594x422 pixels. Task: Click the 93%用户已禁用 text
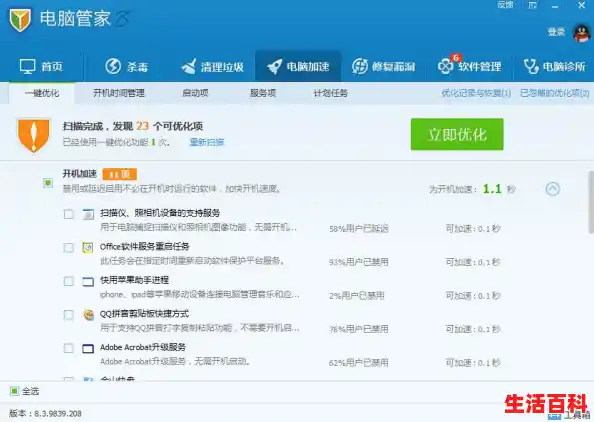pos(359,262)
